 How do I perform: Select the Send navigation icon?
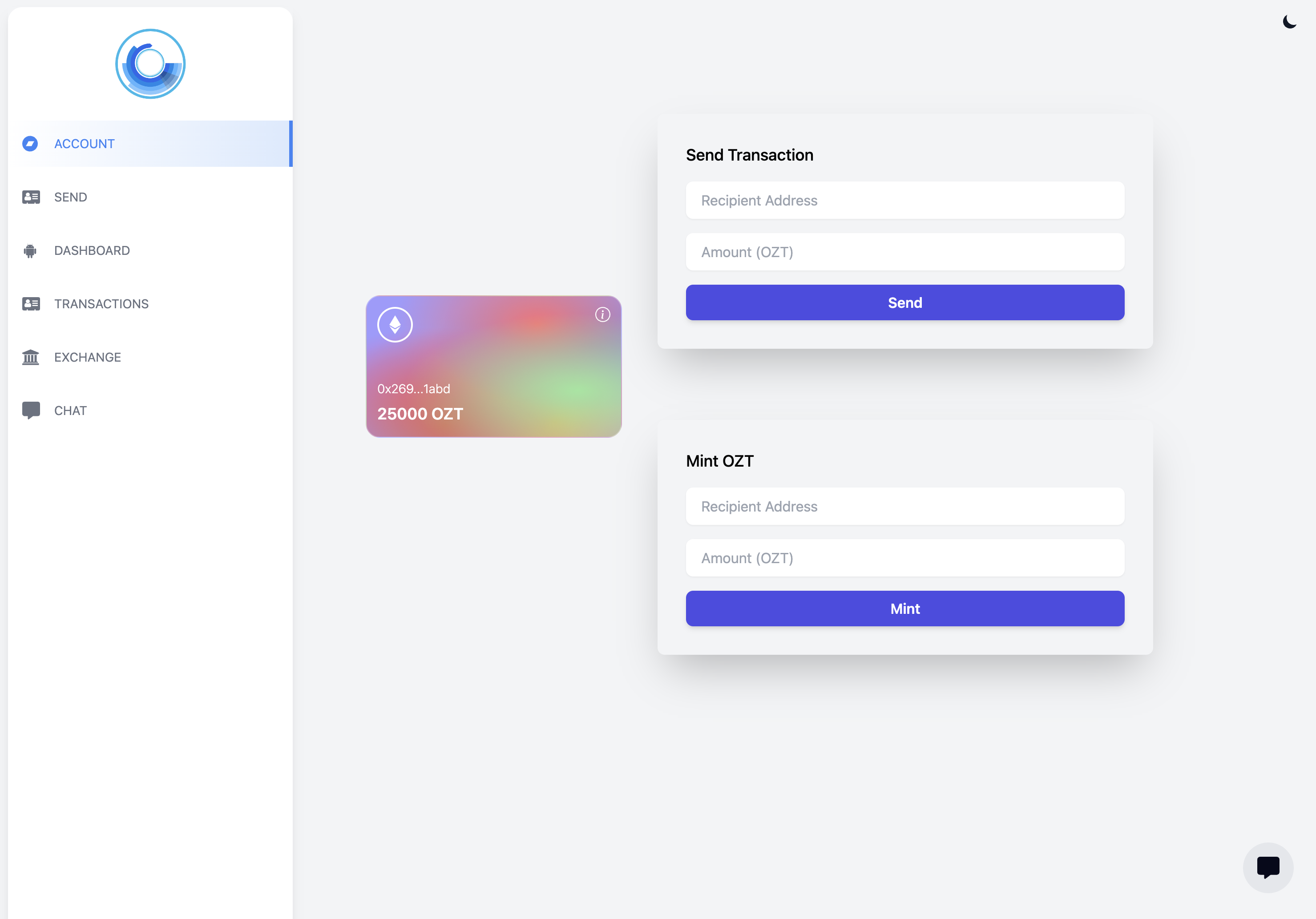(x=30, y=197)
